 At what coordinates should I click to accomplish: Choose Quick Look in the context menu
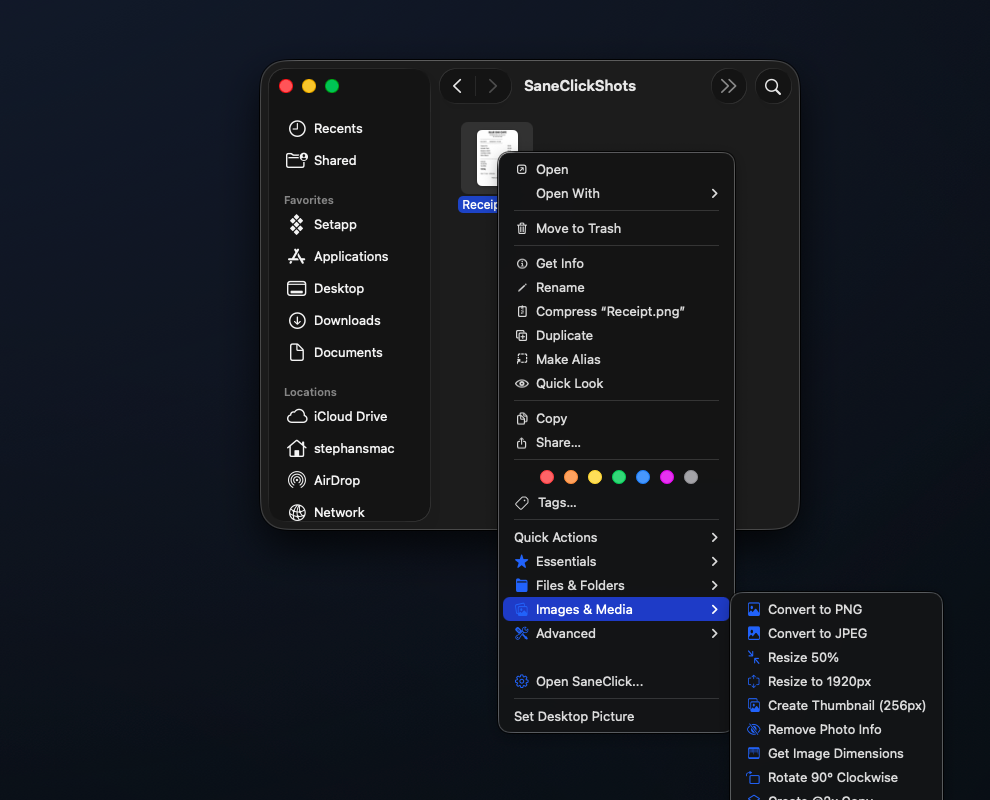pos(616,383)
